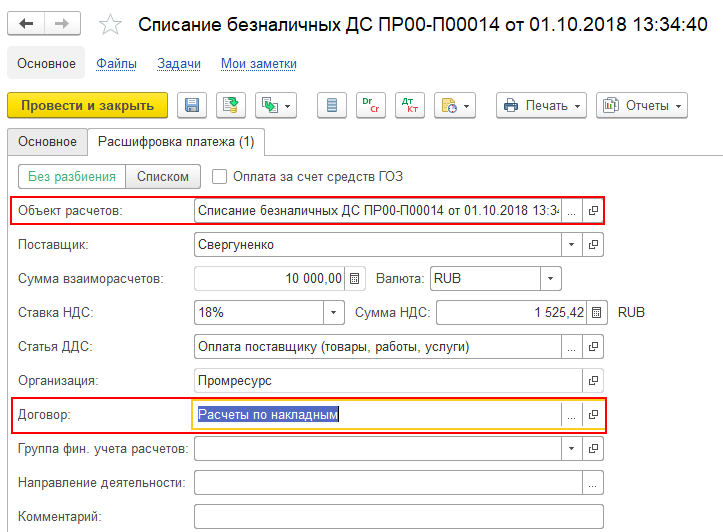
Task: Click the Объект расчетов field
Action: click(377, 211)
